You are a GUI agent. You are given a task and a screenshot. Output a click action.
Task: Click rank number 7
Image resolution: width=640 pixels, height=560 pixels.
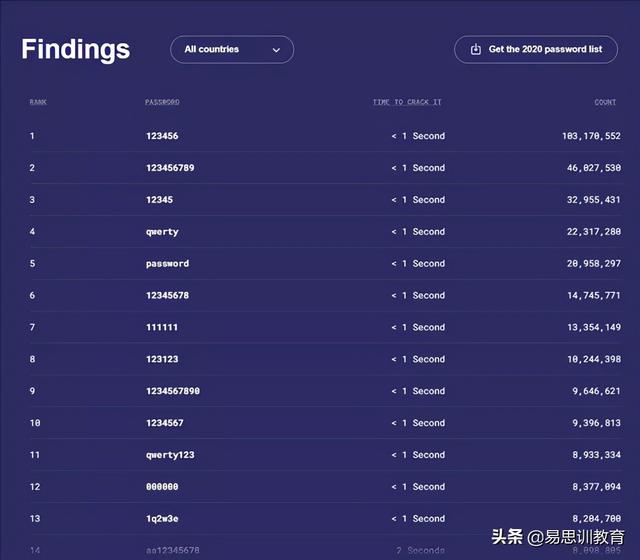point(32,327)
